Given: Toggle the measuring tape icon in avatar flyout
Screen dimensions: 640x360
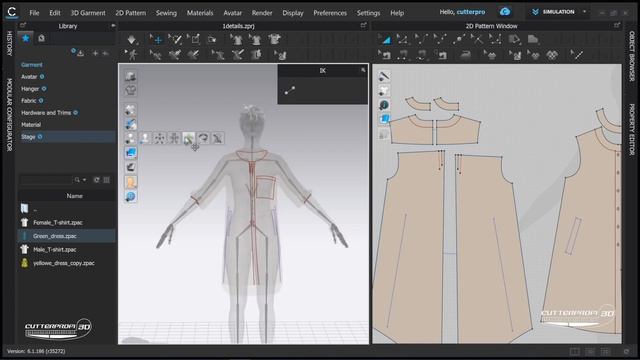Looking at the screenshot, I should 203,138.
